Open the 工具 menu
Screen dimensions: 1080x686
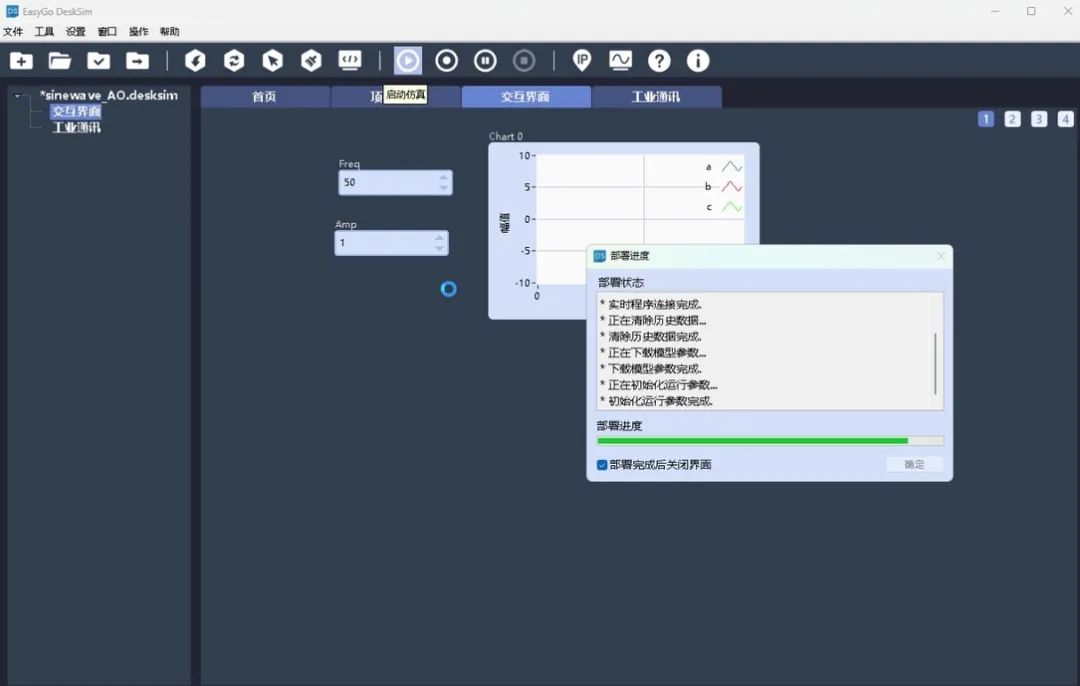pos(44,32)
